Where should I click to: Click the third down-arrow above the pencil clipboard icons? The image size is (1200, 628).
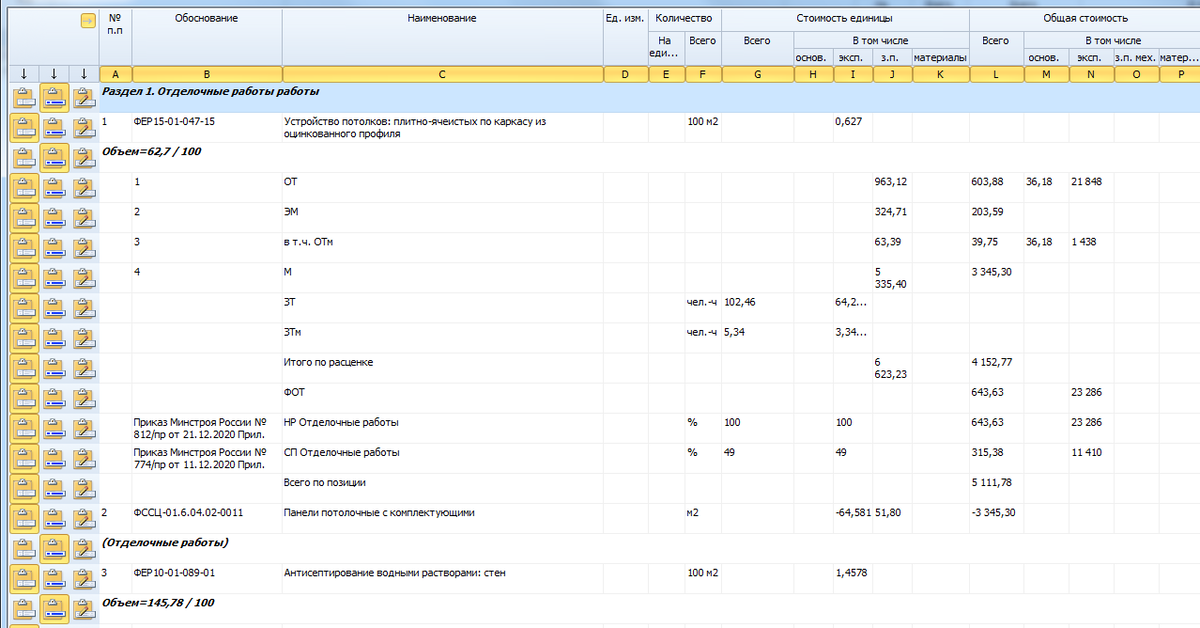[84, 74]
